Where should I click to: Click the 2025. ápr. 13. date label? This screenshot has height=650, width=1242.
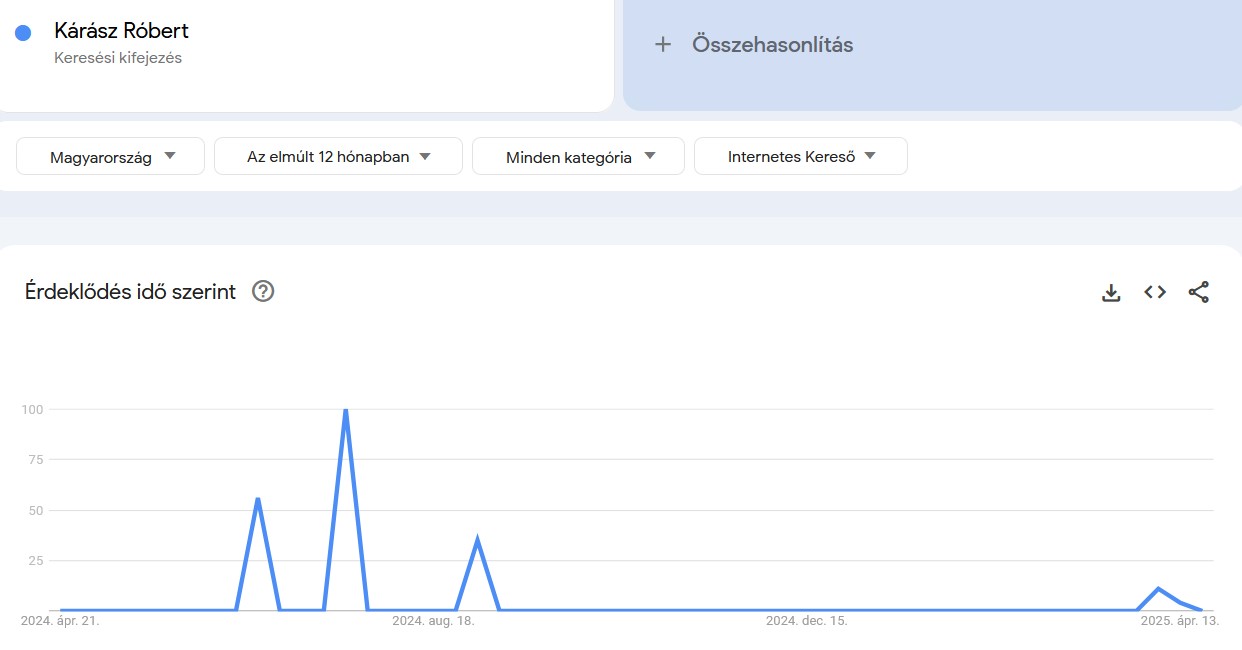click(x=1179, y=620)
